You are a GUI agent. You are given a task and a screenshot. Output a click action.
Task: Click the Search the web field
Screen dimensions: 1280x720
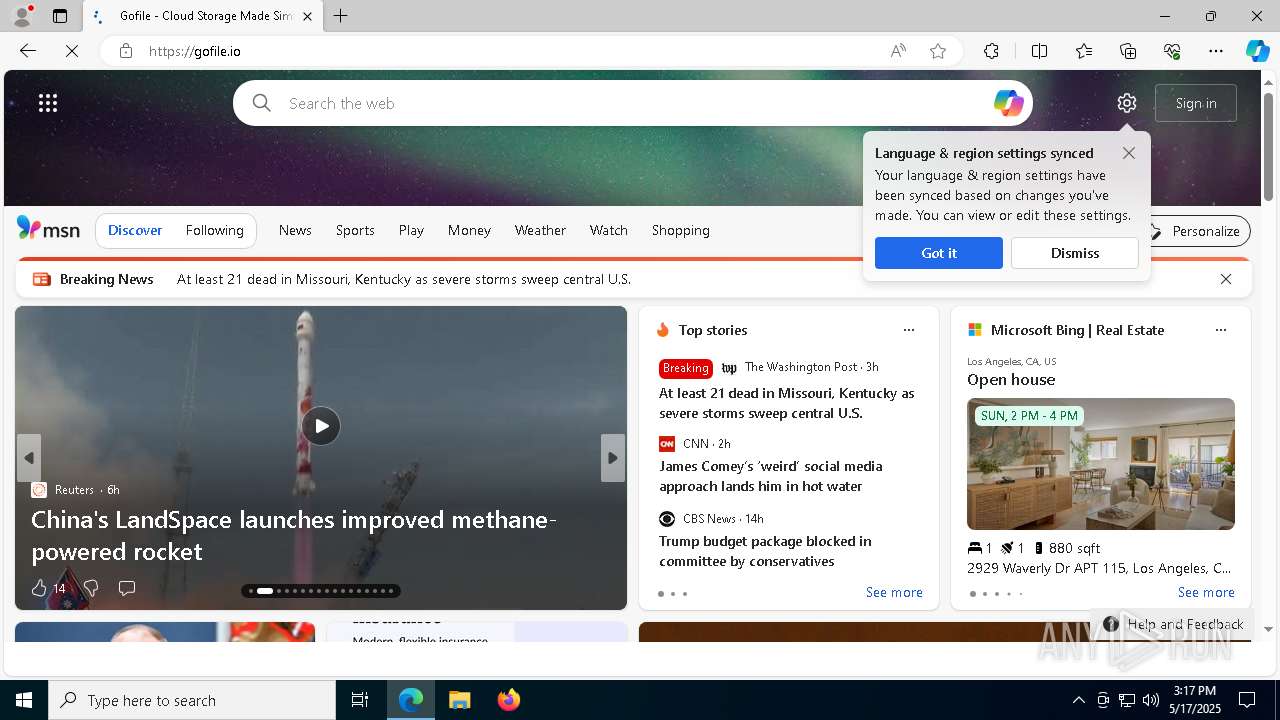click(x=633, y=103)
